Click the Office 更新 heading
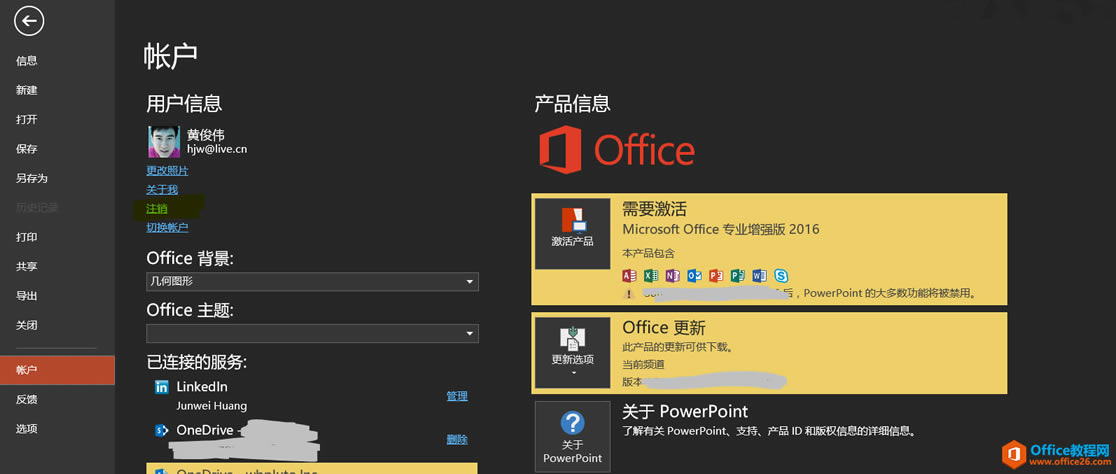This screenshot has width=1116, height=474. tap(663, 328)
